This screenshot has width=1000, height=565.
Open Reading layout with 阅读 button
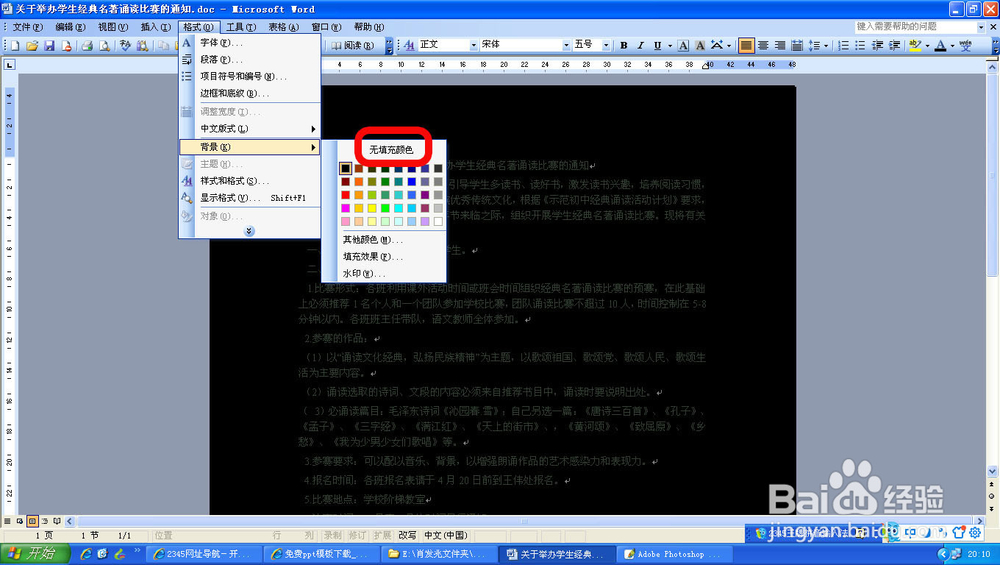353,46
